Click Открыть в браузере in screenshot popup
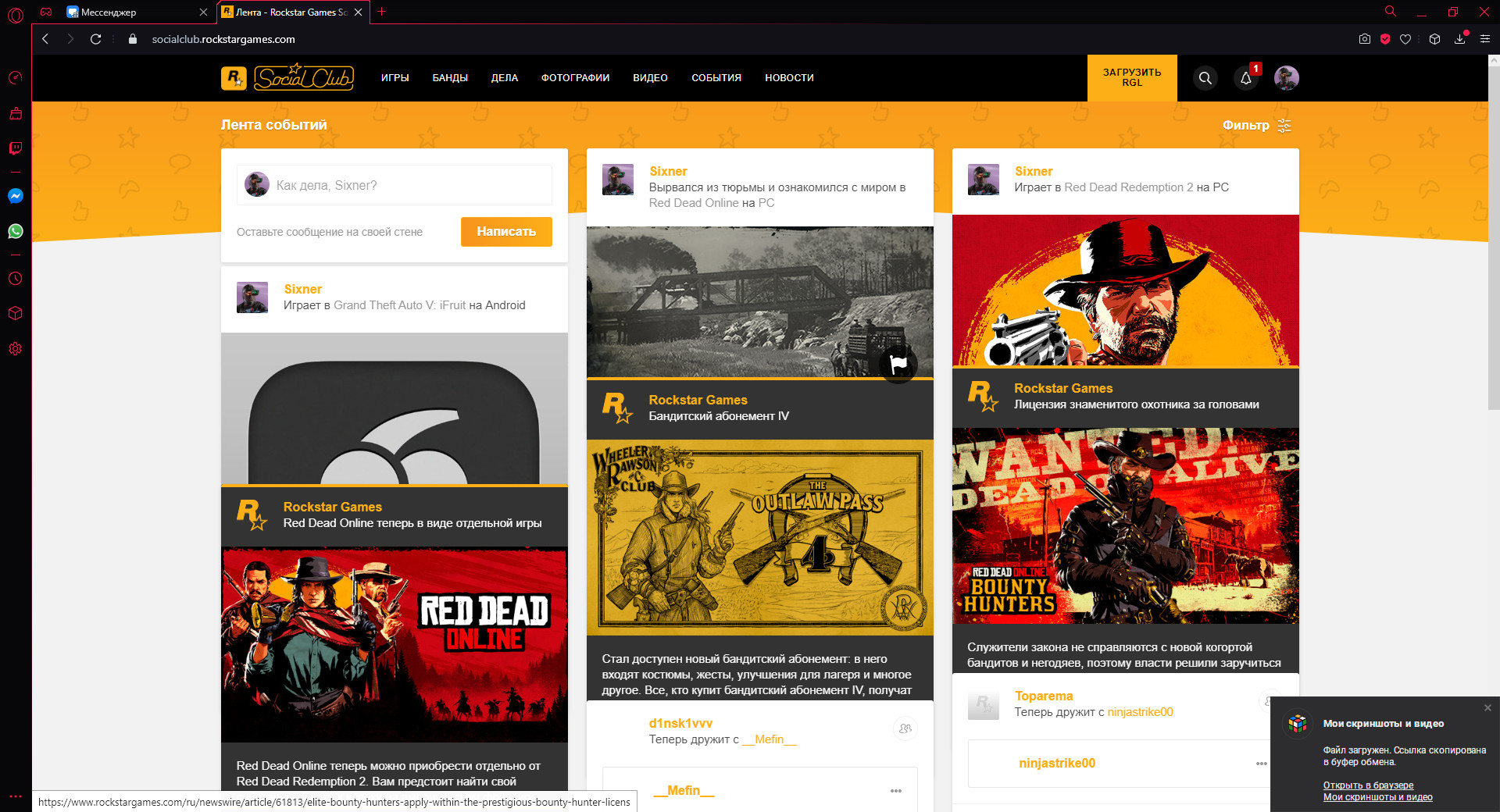Image resolution: width=1500 pixels, height=812 pixels. pyautogui.click(x=1368, y=785)
